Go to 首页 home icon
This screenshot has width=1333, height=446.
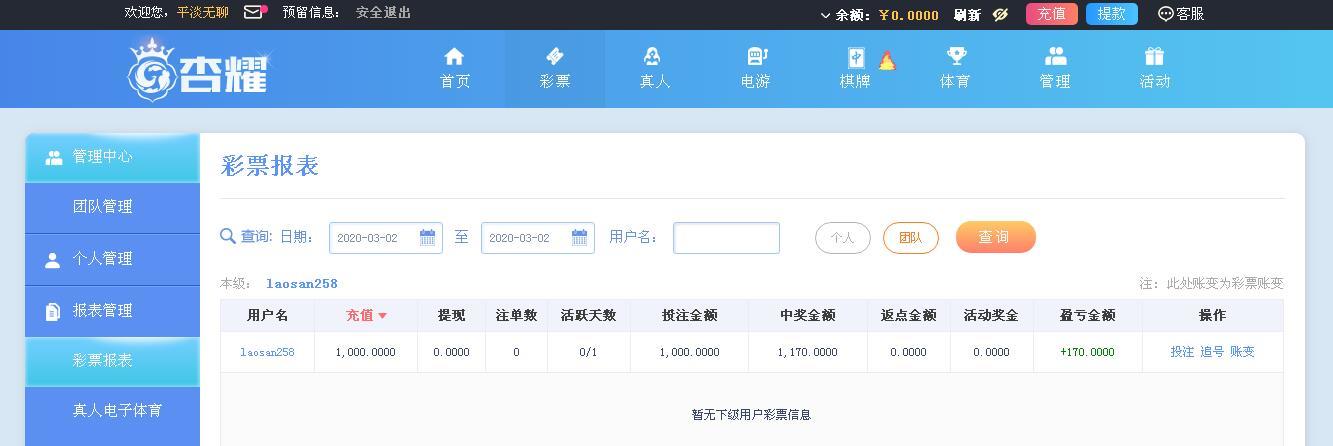pos(455,57)
